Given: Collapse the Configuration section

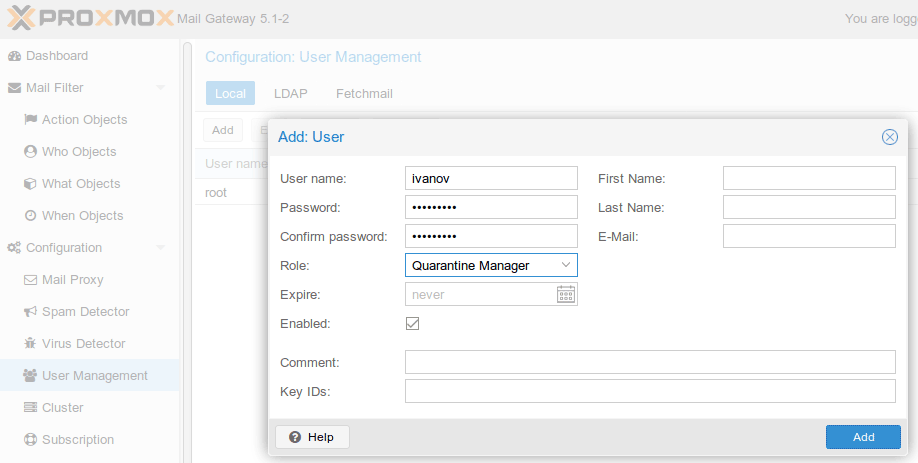Looking at the screenshot, I should tap(161, 248).
